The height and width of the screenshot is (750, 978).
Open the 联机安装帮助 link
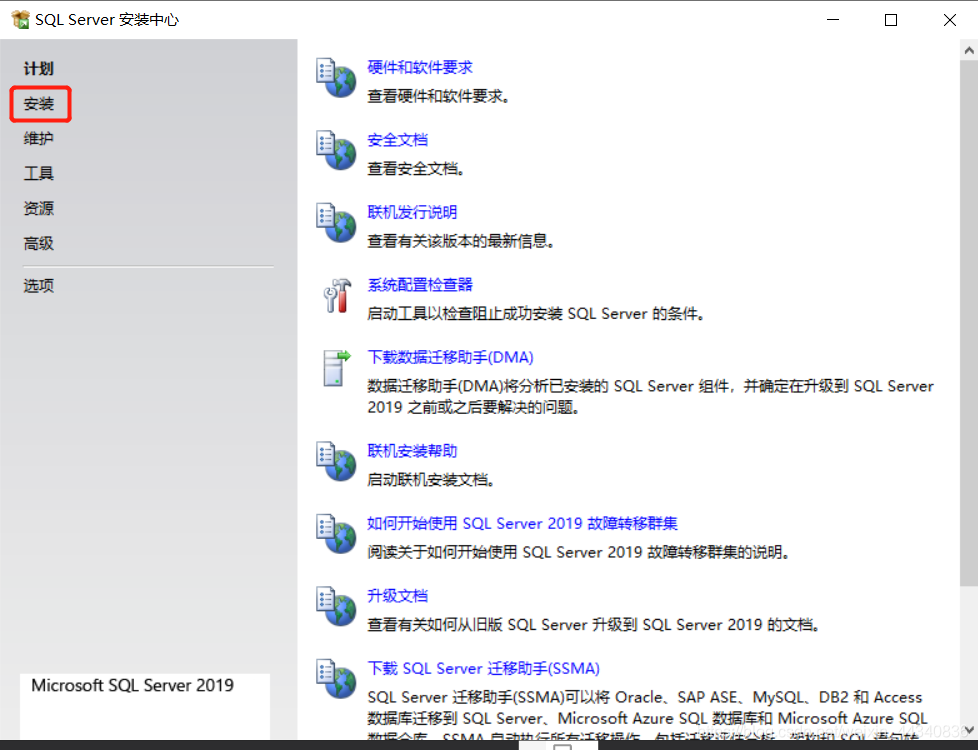coord(412,450)
